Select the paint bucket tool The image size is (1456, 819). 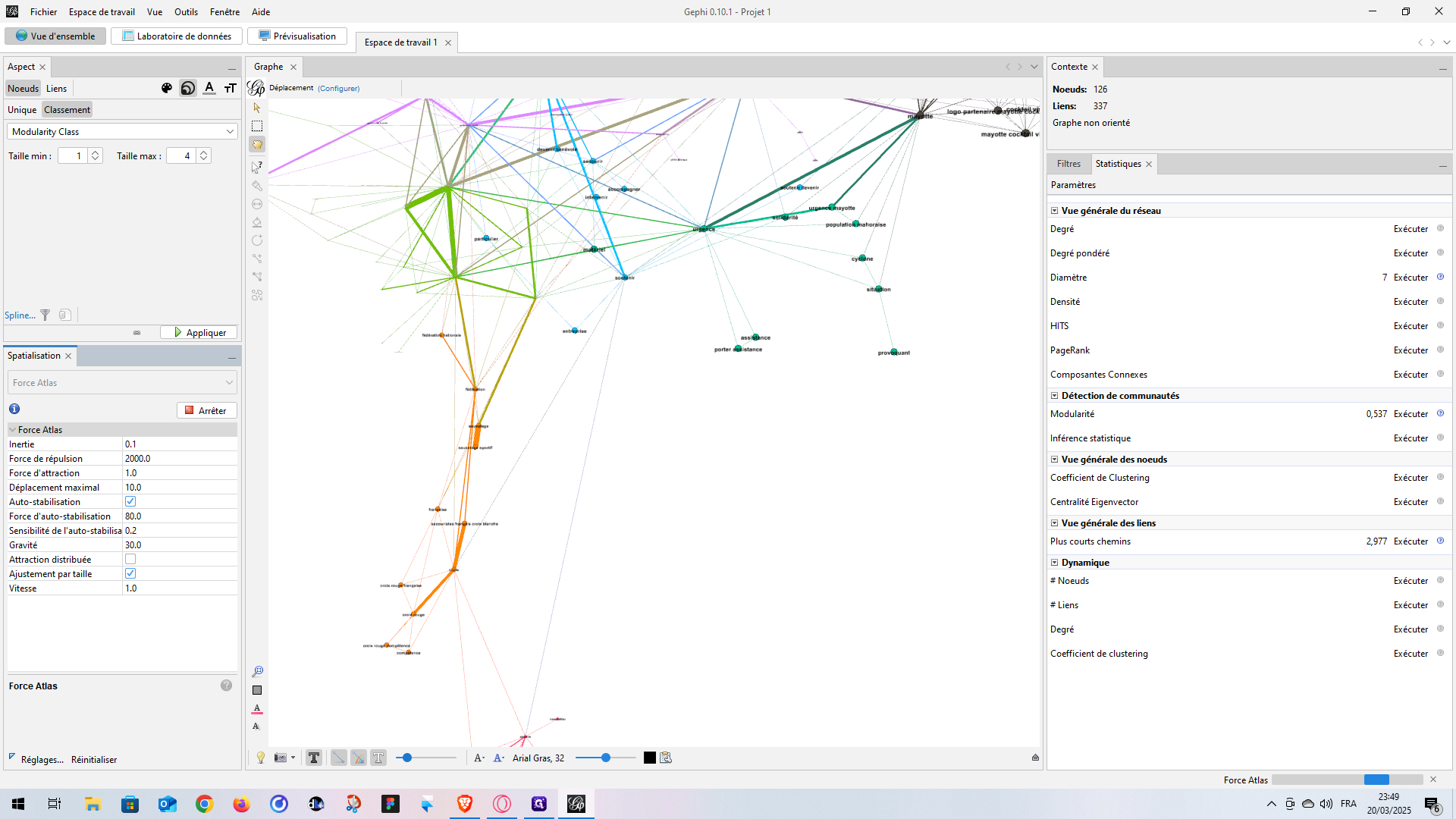[x=257, y=222]
